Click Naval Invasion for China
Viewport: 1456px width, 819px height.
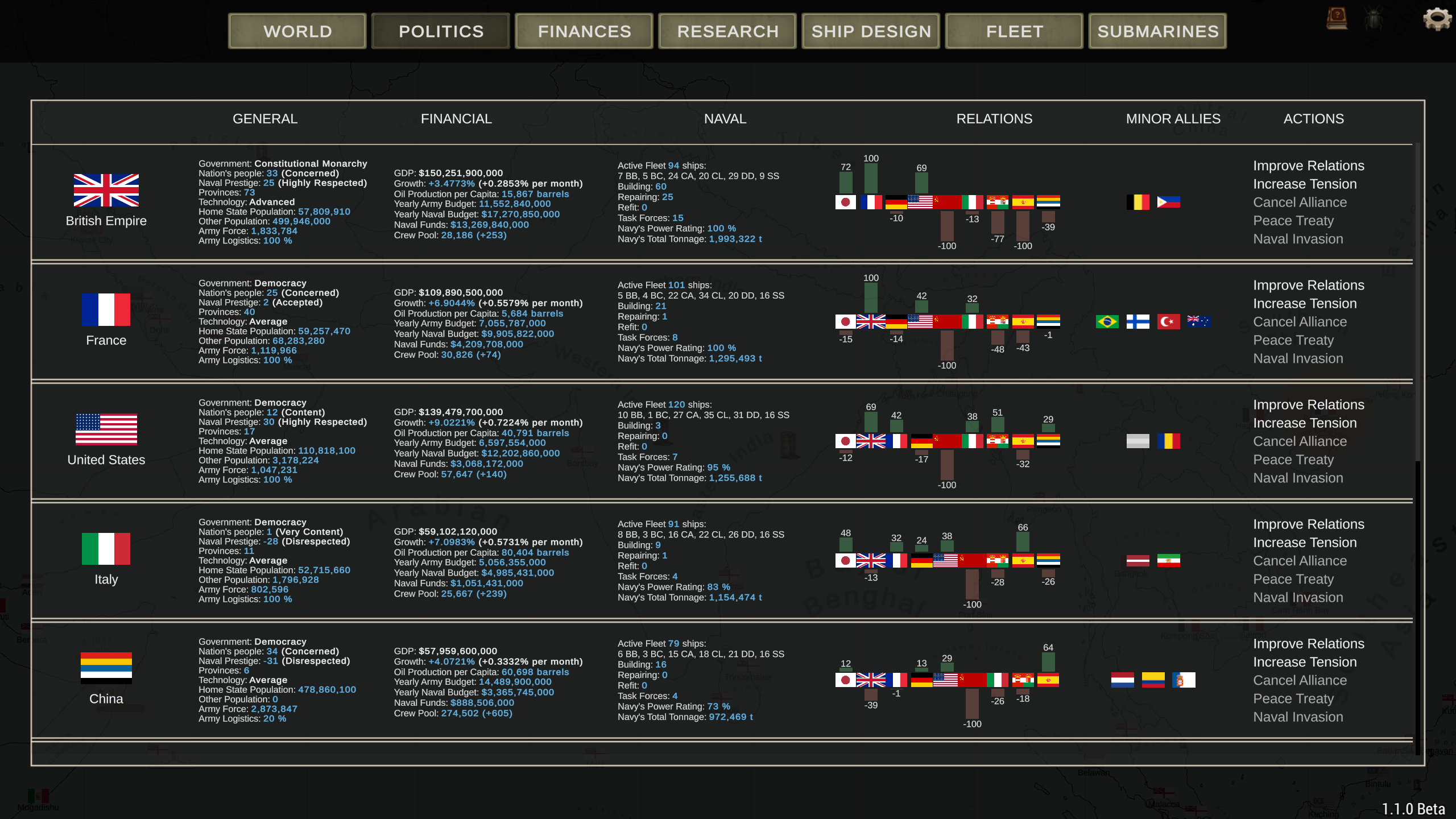(x=1298, y=717)
